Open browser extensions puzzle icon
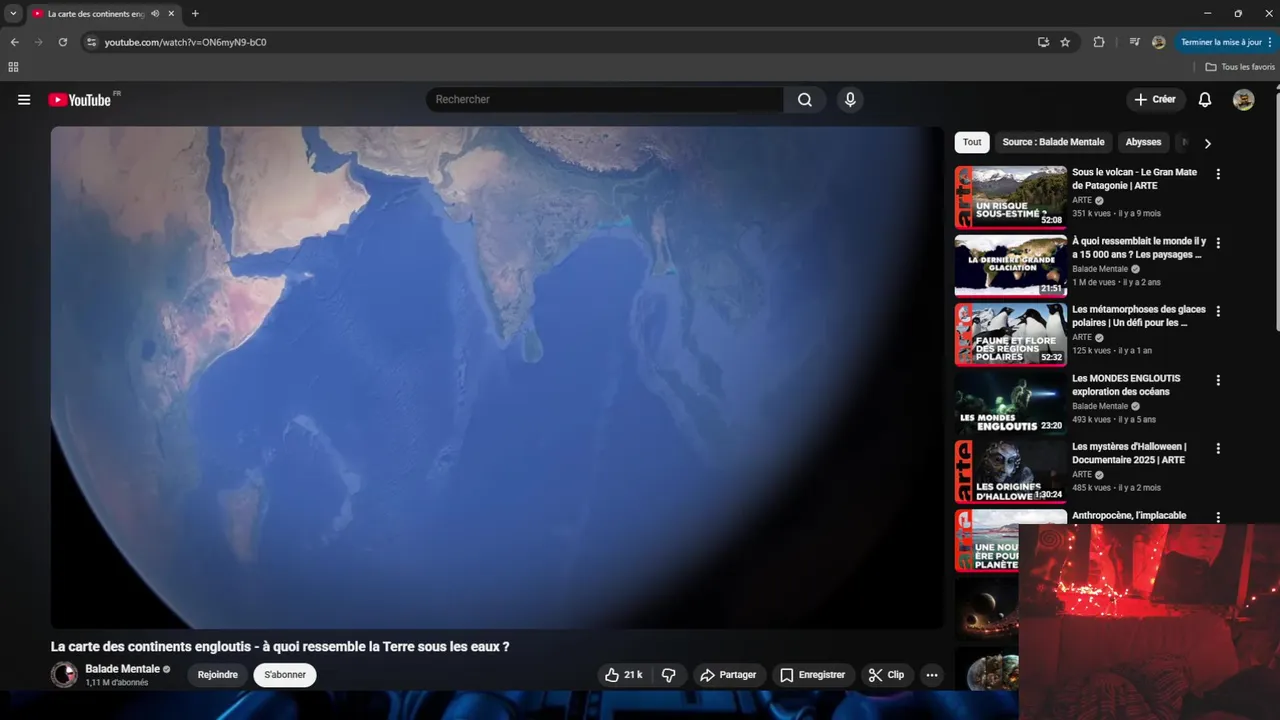This screenshot has height=720, width=1280. coord(1099,42)
